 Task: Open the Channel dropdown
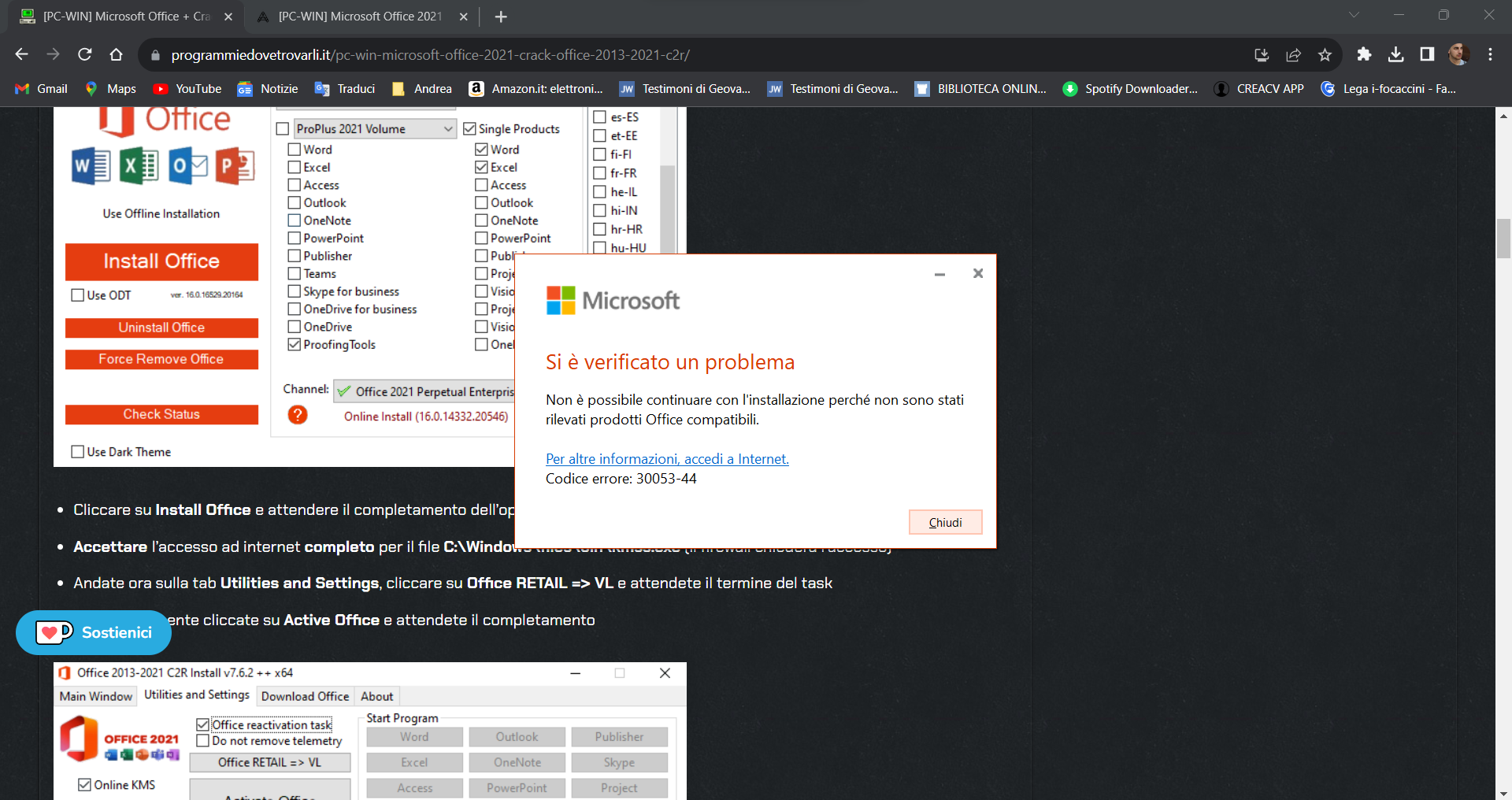tap(424, 391)
